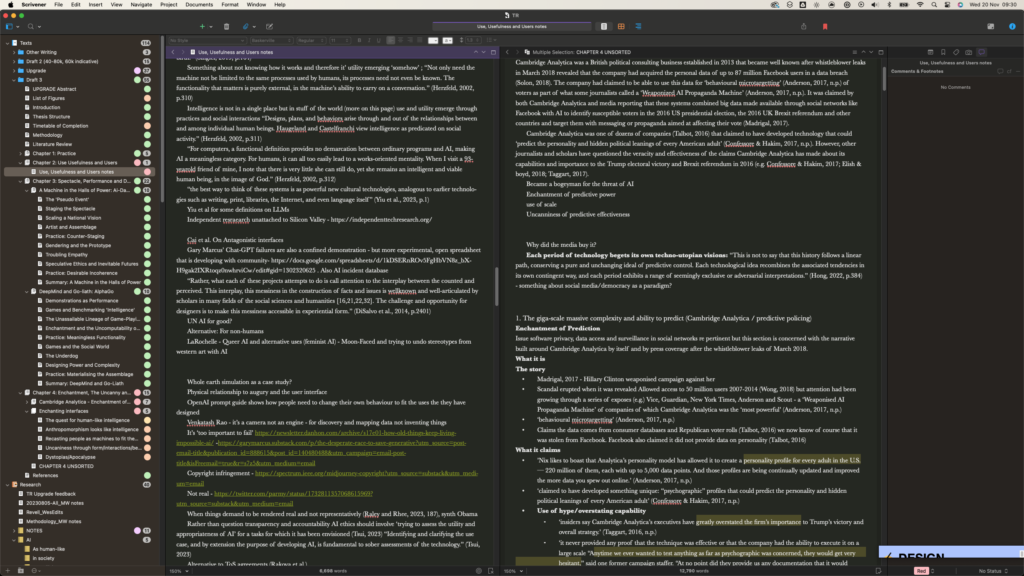Open the text color swatch
This screenshot has width=1024, height=576.
[x=433, y=40]
